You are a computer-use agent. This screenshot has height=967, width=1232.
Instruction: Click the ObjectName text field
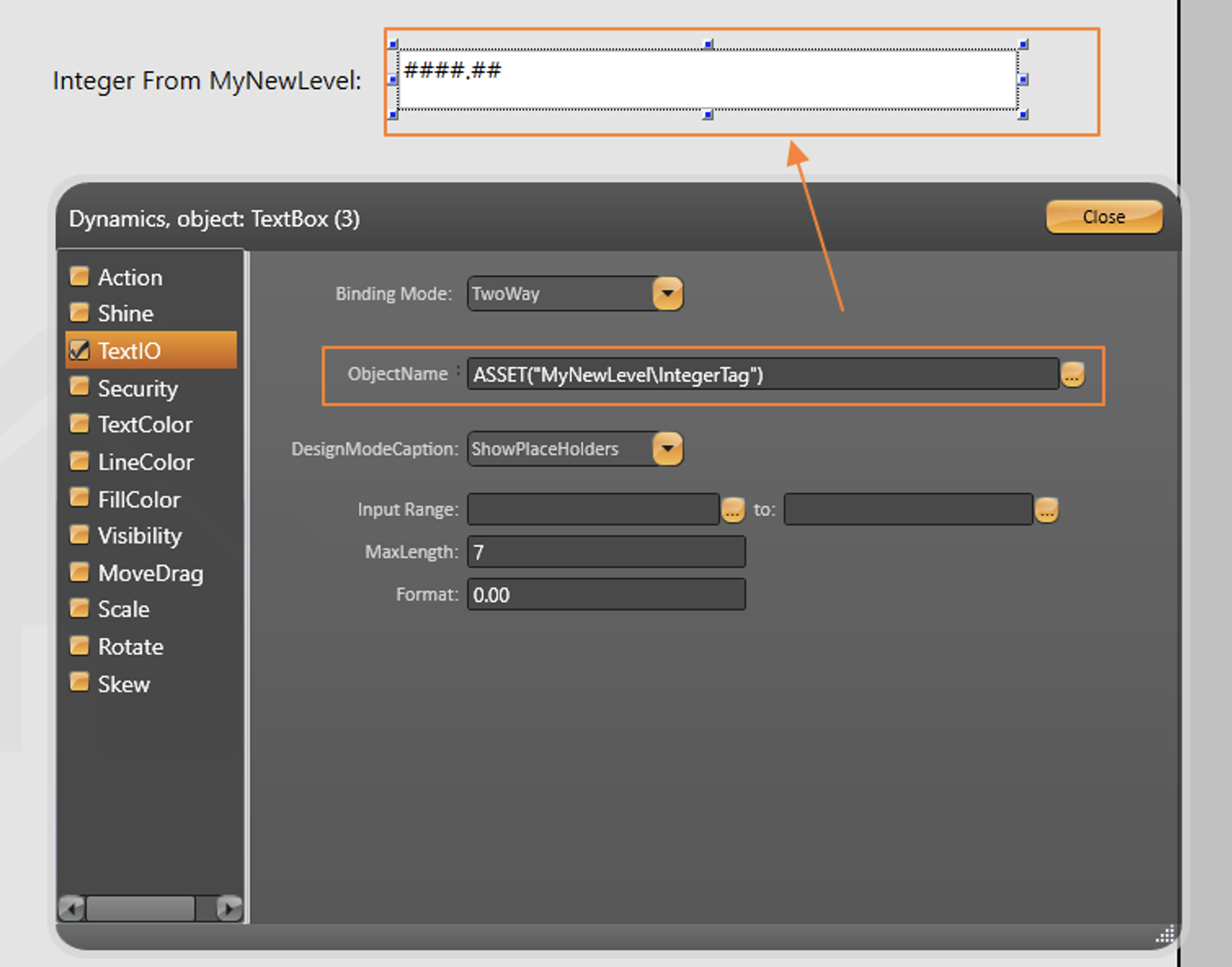[761, 375]
